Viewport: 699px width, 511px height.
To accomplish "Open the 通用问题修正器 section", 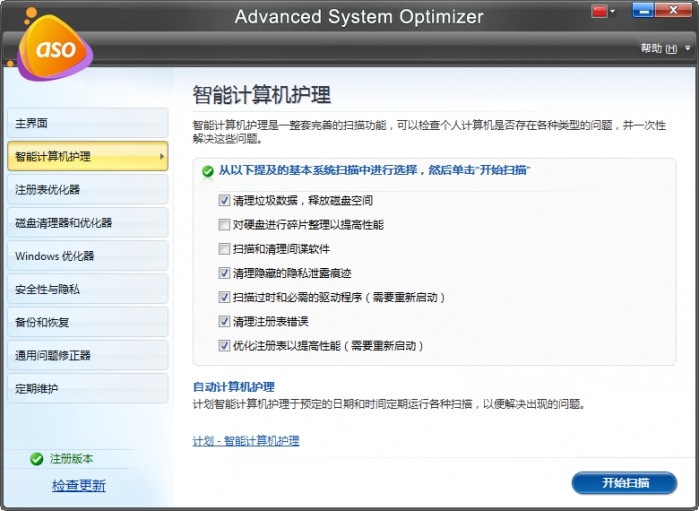I will point(88,355).
